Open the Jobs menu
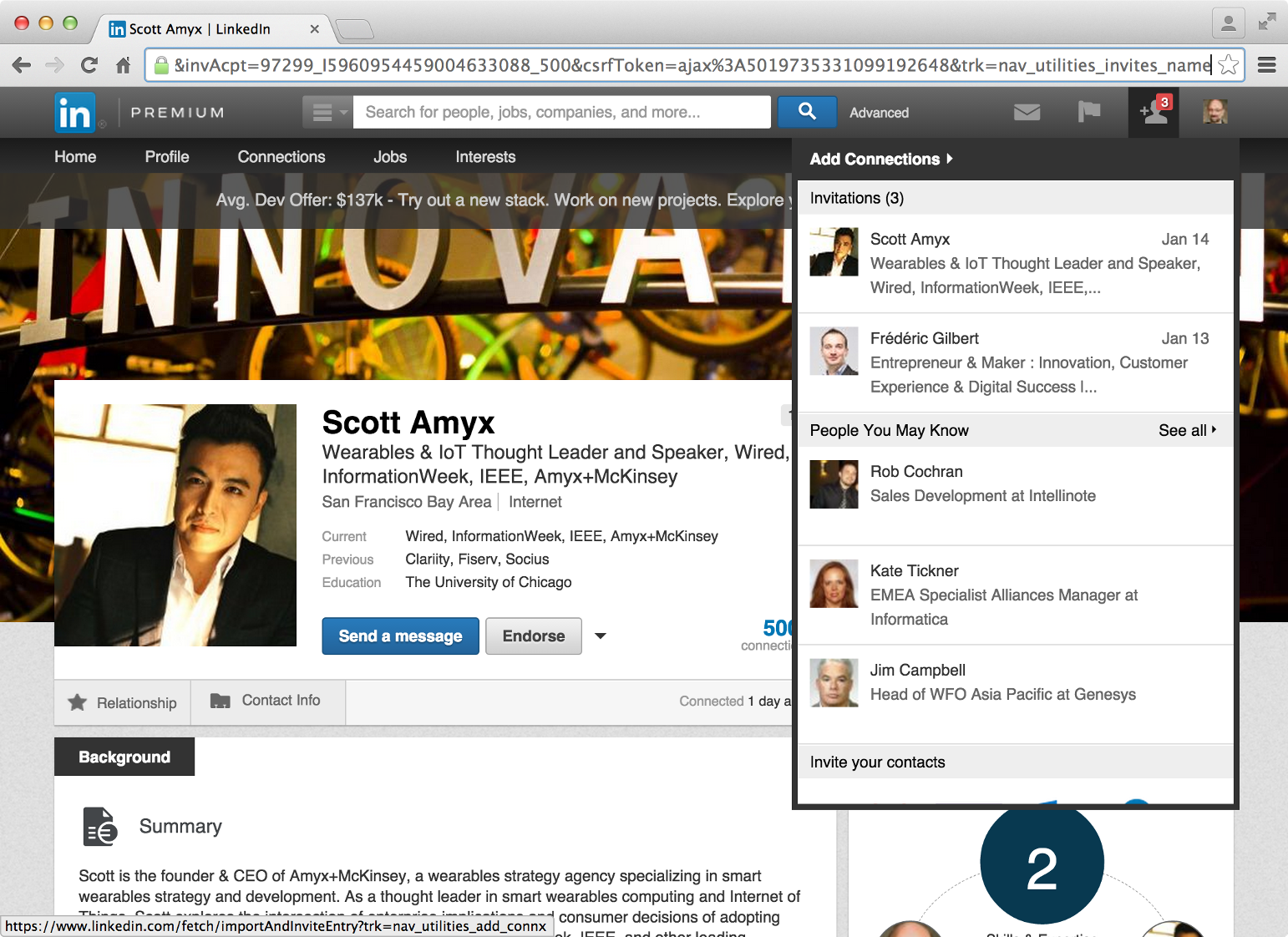Viewport: 1288px width, 937px height. coord(390,157)
